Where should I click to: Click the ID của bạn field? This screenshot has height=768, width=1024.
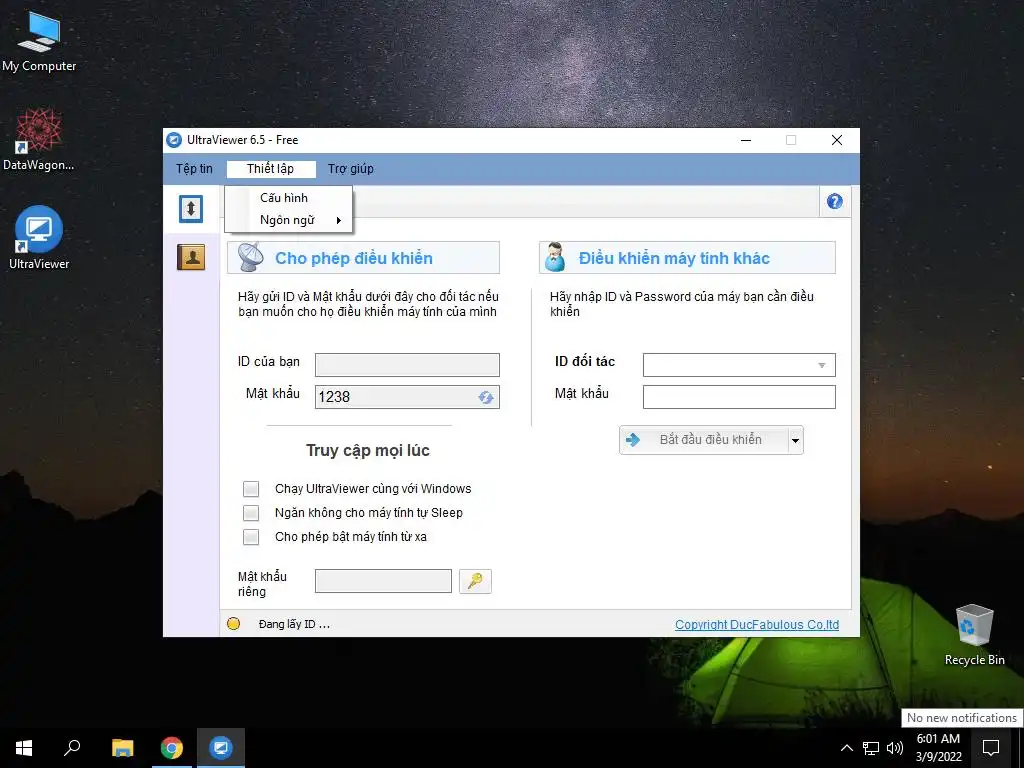[x=407, y=365]
